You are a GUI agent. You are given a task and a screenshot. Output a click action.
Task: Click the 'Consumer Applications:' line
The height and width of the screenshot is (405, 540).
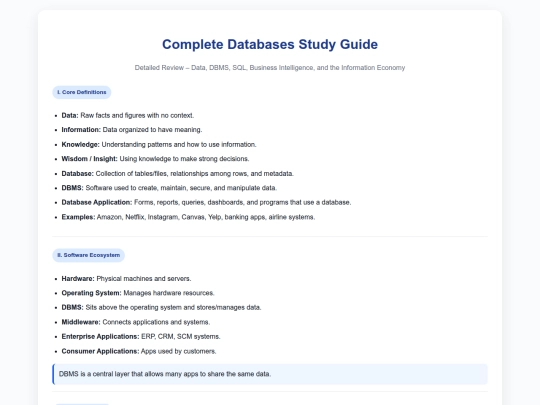point(139,351)
